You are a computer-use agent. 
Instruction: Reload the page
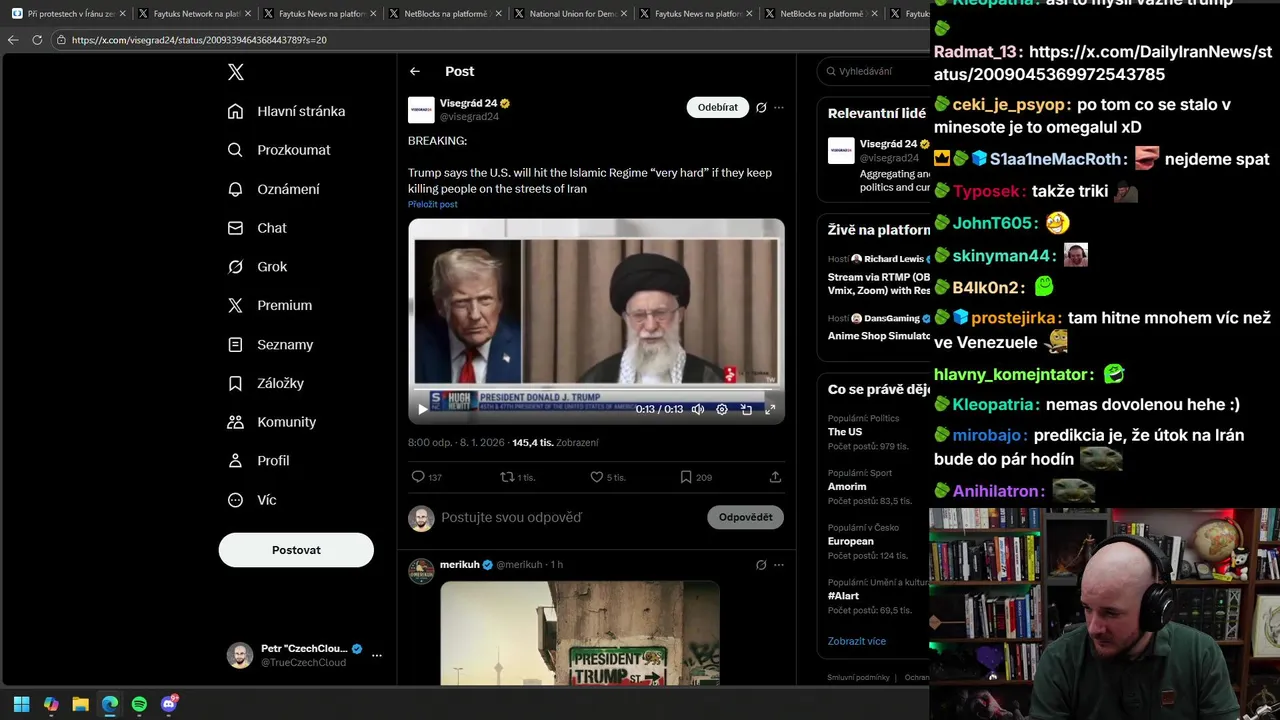click(37, 40)
